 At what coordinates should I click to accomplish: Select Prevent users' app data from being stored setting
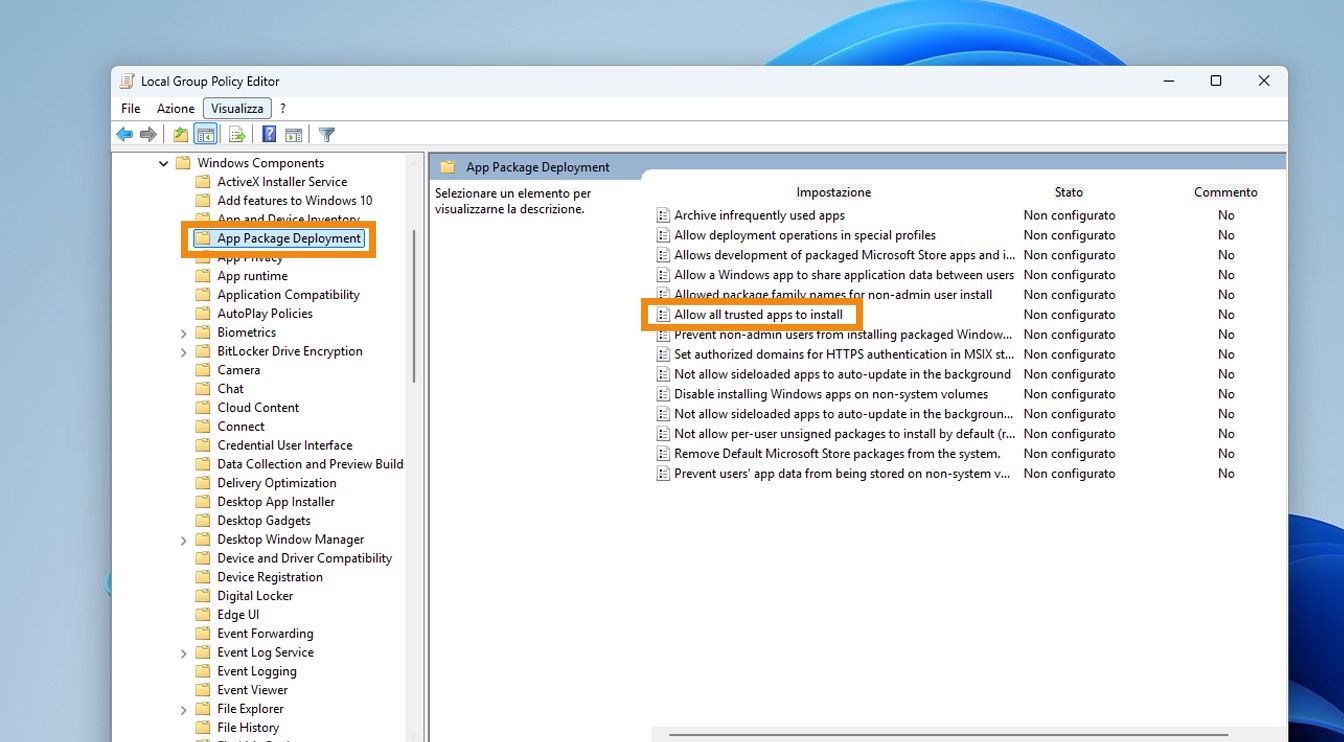[x=842, y=474]
